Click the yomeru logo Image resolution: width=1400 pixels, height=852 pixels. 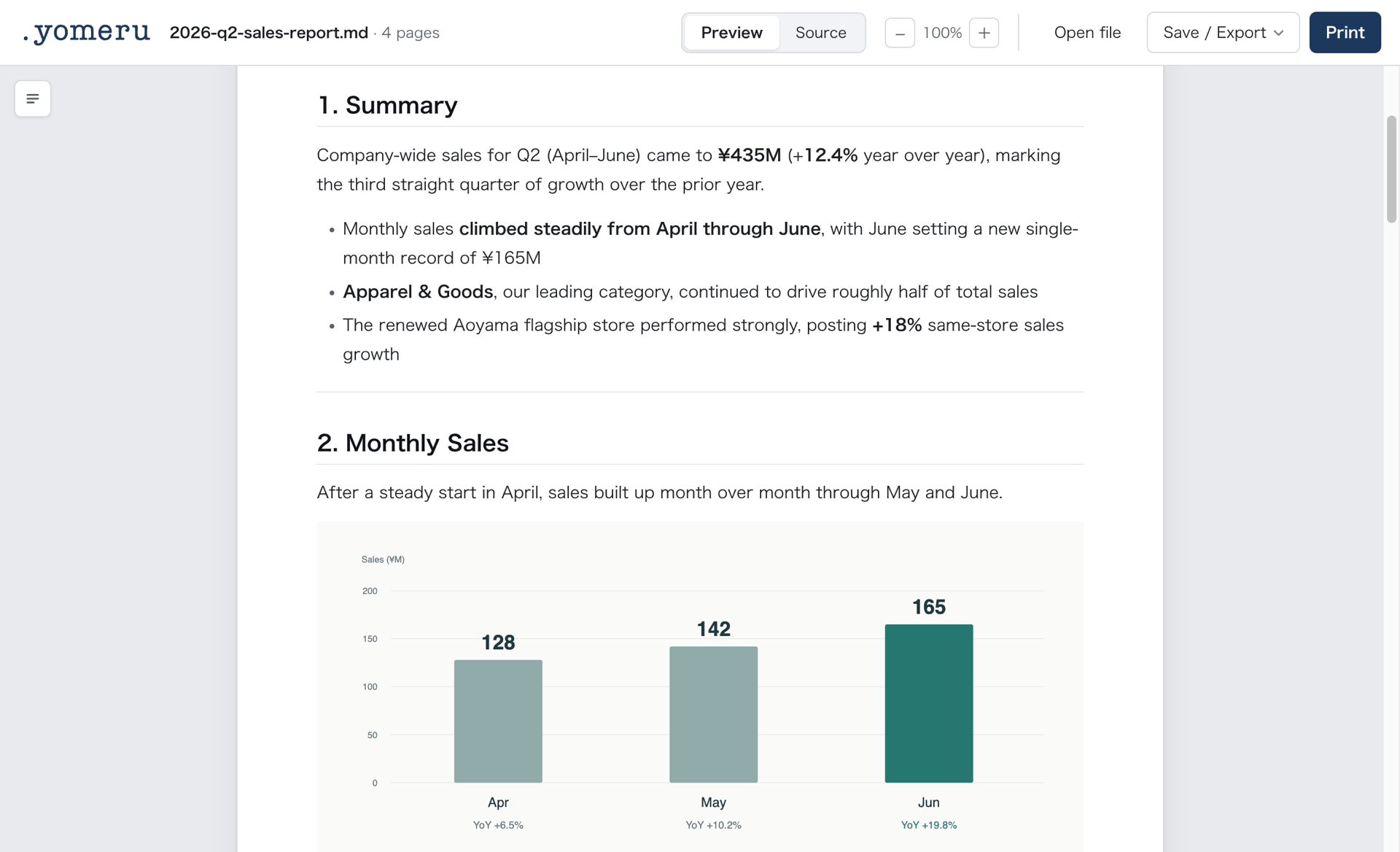click(x=86, y=32)
